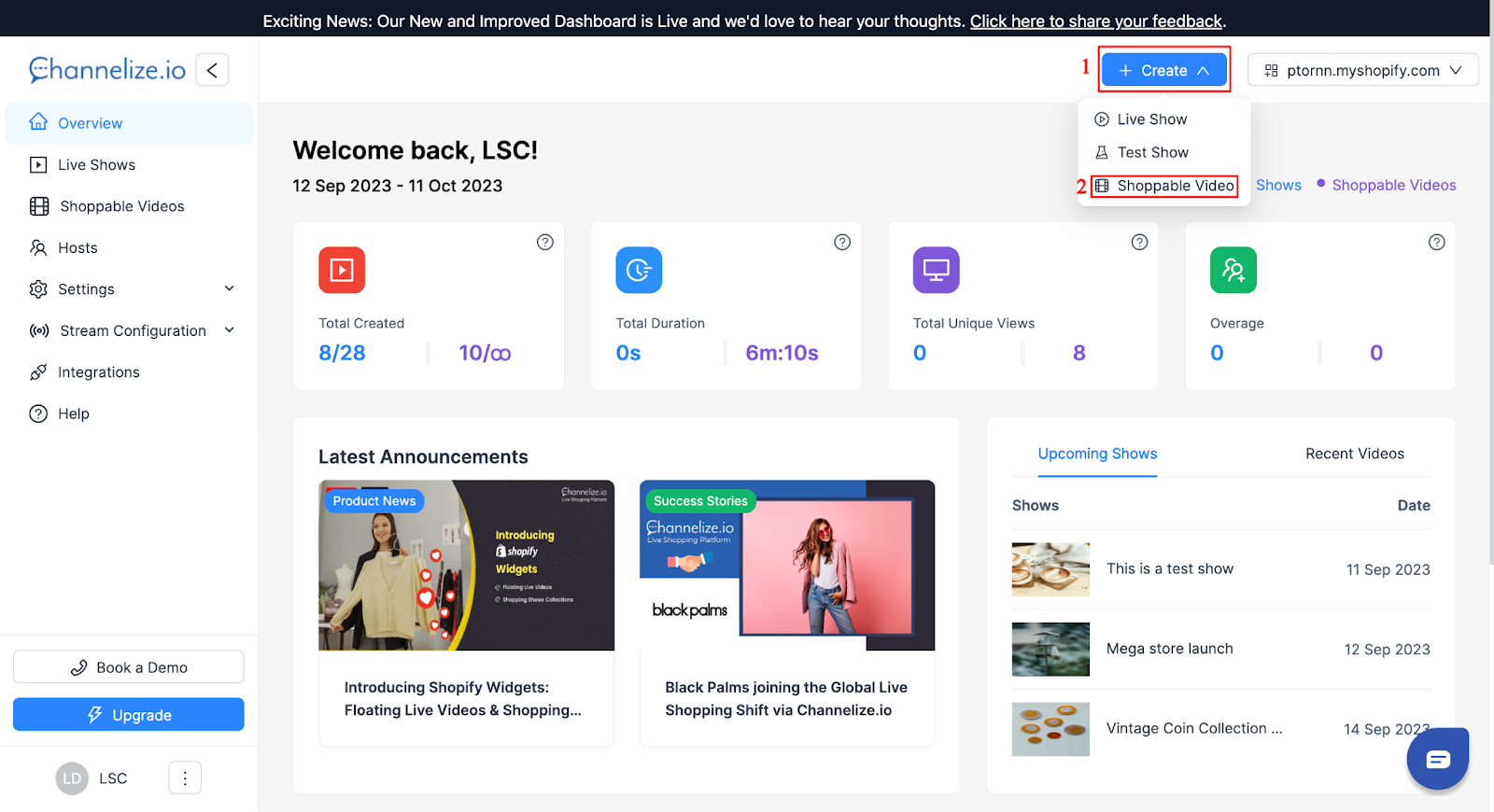Image resolution: width=1494 pixels, height=812 pixels.
Task: Click the Stream Configuration broadcast icon
Action: (x=39, y=330)
